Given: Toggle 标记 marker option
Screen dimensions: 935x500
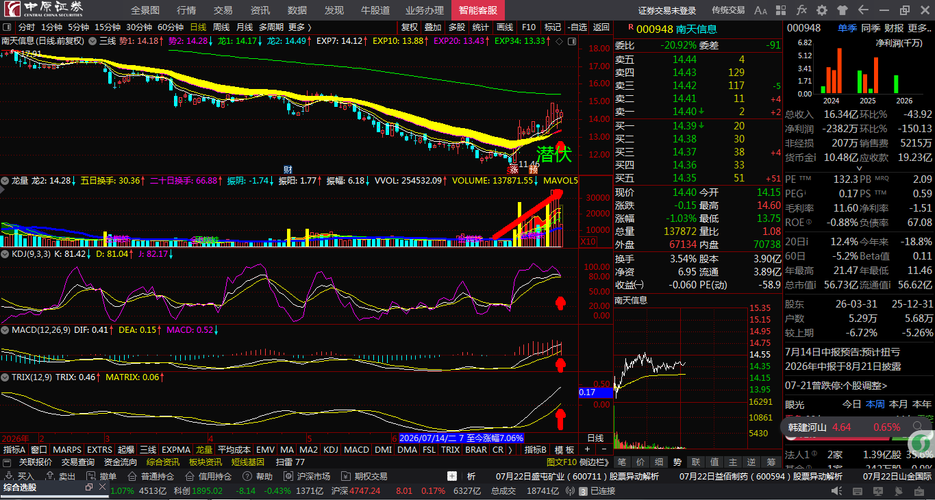Looking at the screenshot, I should pos(552,27).
